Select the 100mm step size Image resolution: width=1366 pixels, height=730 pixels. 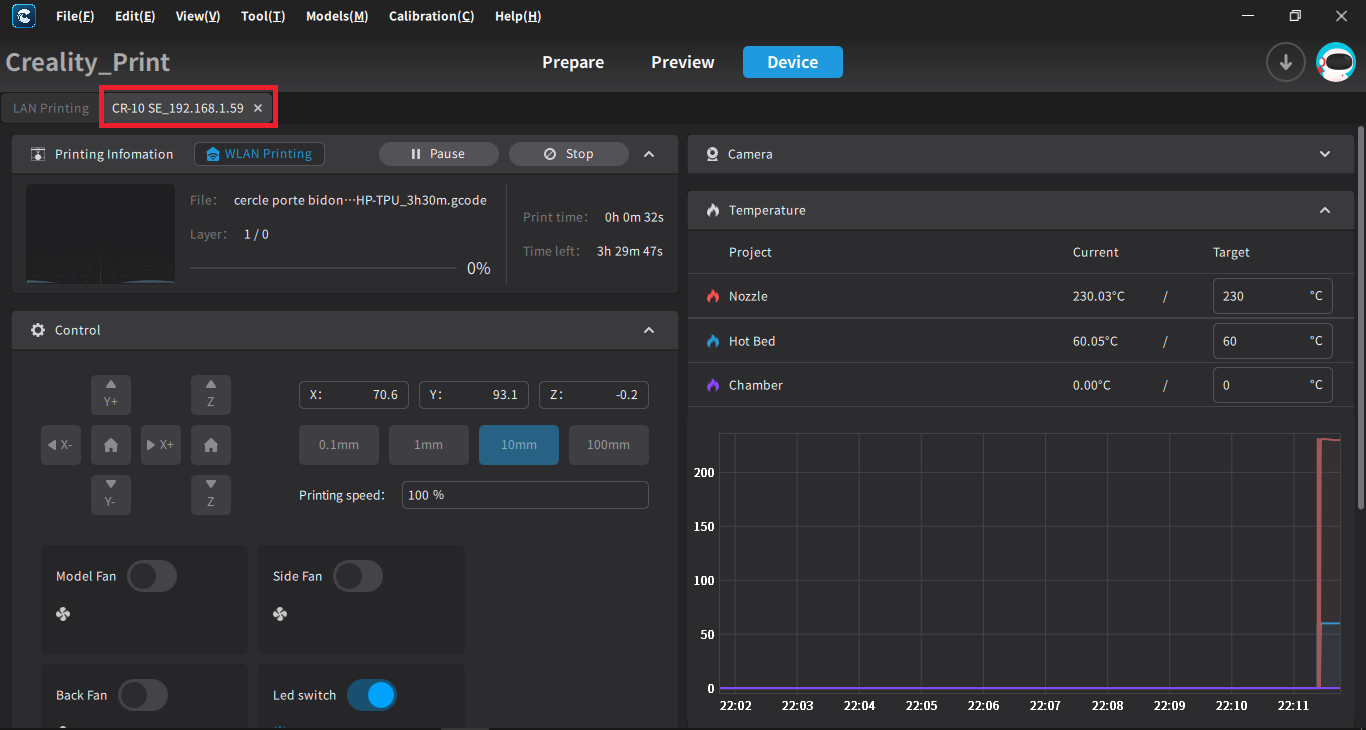pyautogui.click(x=609, y=445)
